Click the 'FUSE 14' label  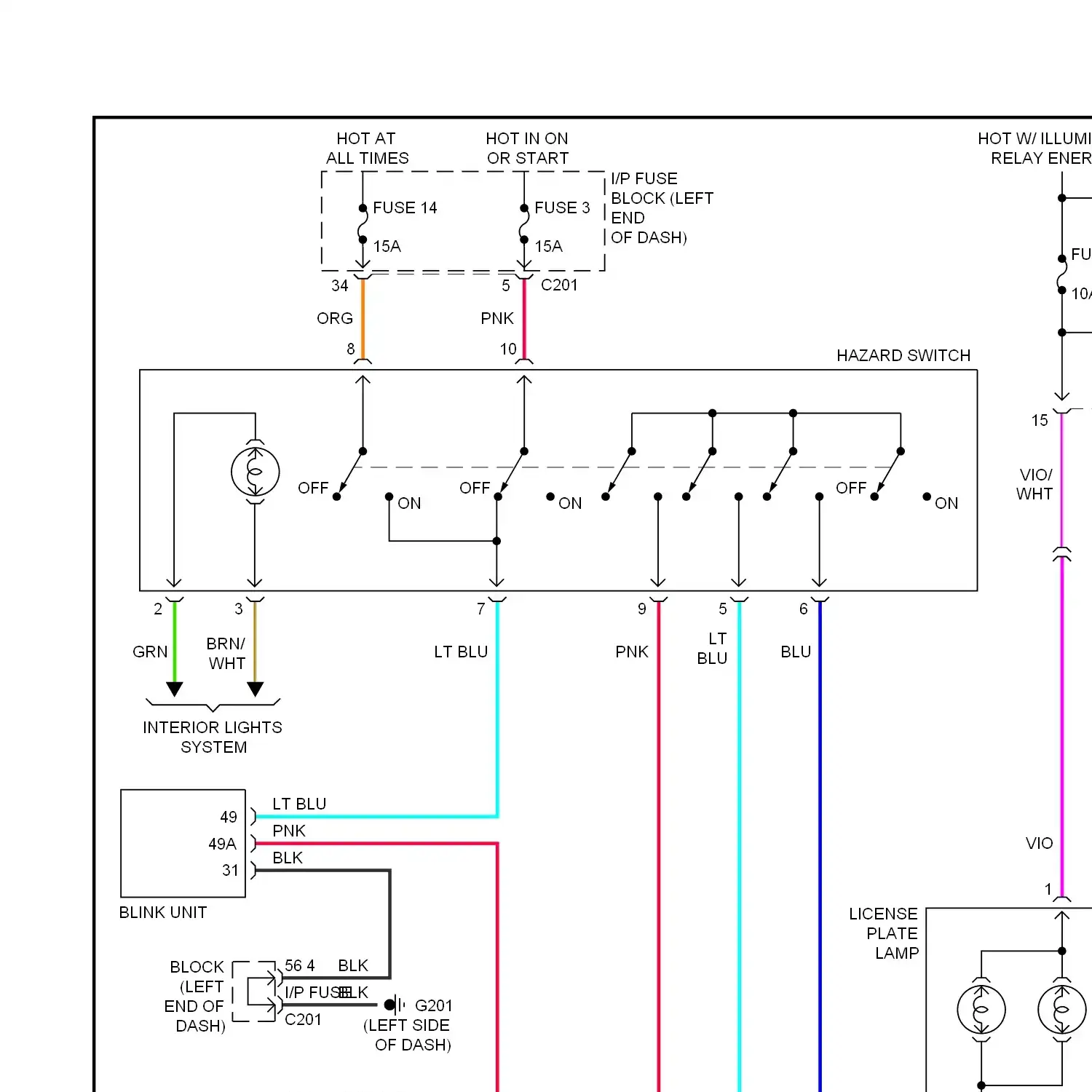pos(405,207)
